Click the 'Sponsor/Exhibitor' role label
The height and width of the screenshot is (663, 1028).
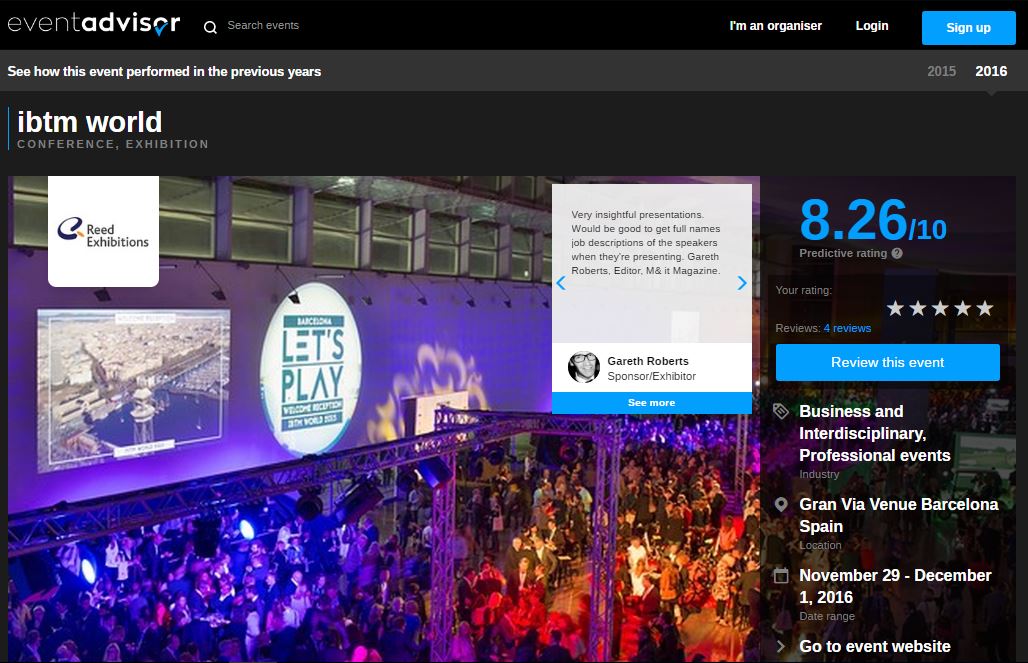pos(652,376)
